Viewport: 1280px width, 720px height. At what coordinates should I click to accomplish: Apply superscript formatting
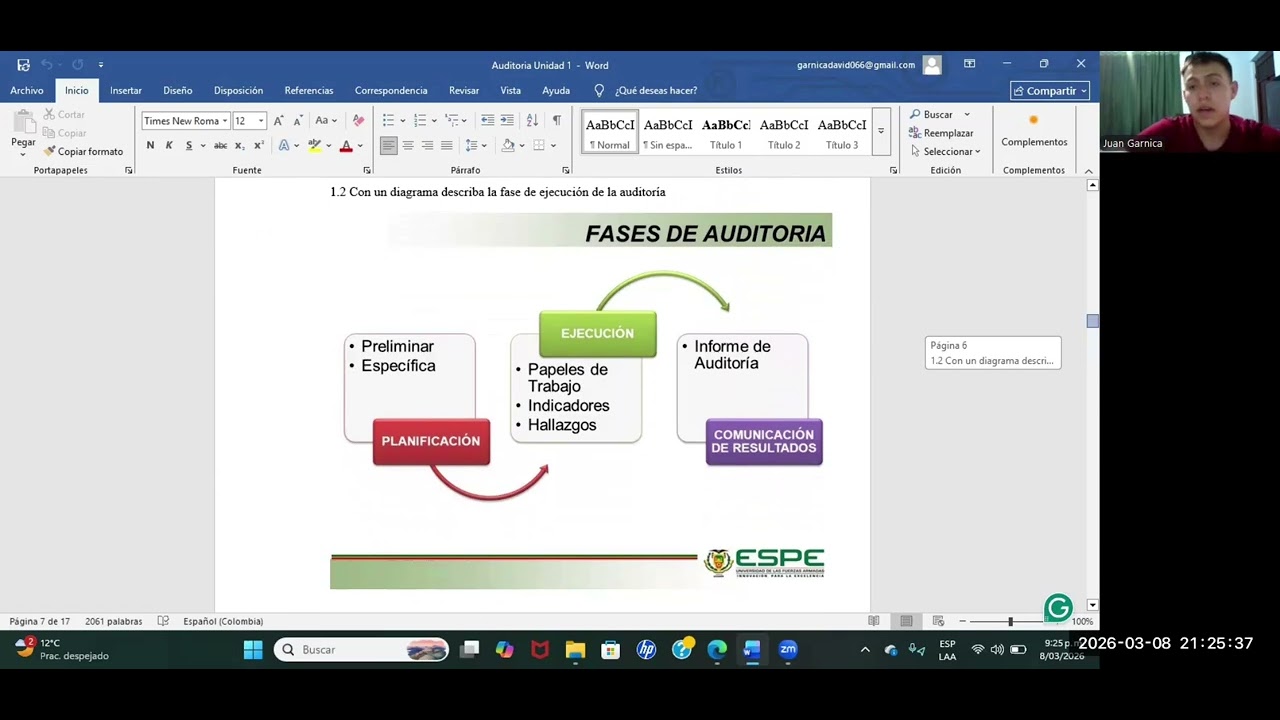point(259,146)
